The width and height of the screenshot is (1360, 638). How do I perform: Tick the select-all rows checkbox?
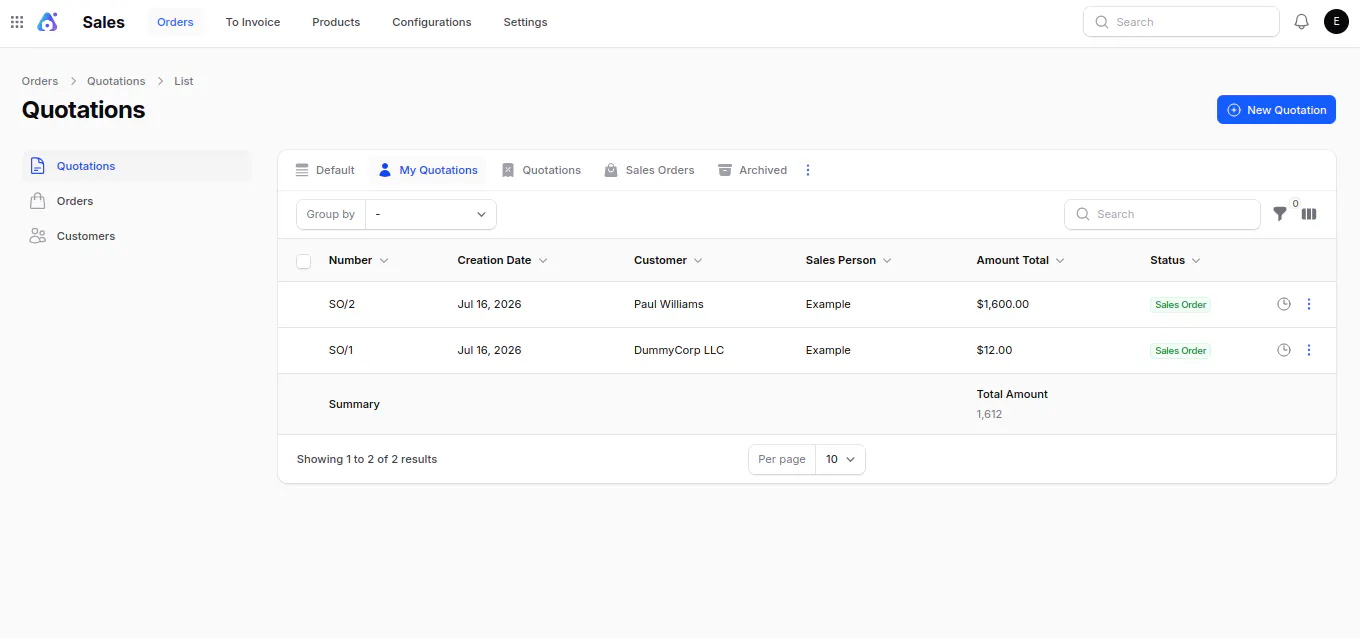304,261
